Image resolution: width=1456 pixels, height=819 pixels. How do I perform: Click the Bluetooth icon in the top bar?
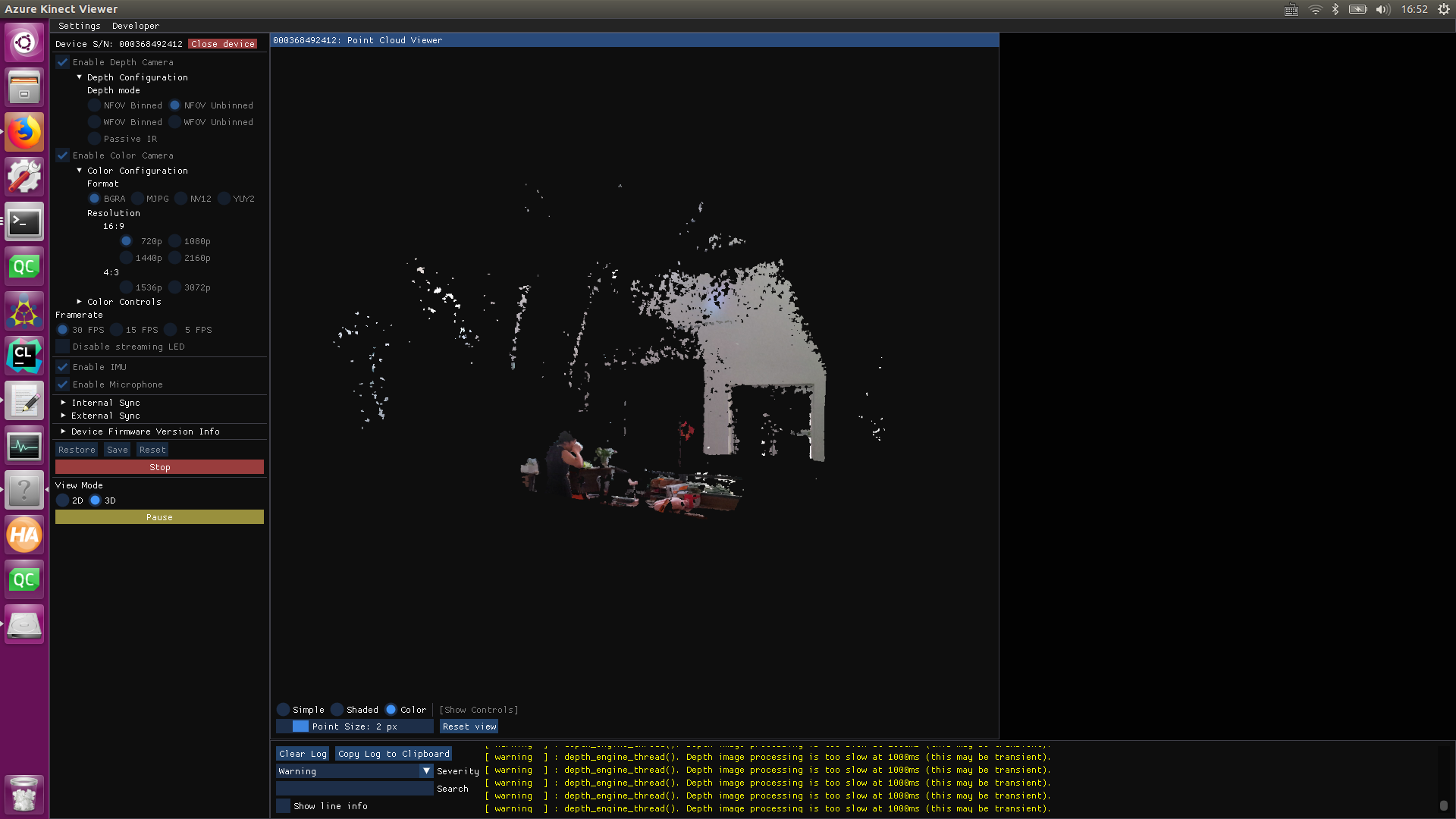(1335, 9)
